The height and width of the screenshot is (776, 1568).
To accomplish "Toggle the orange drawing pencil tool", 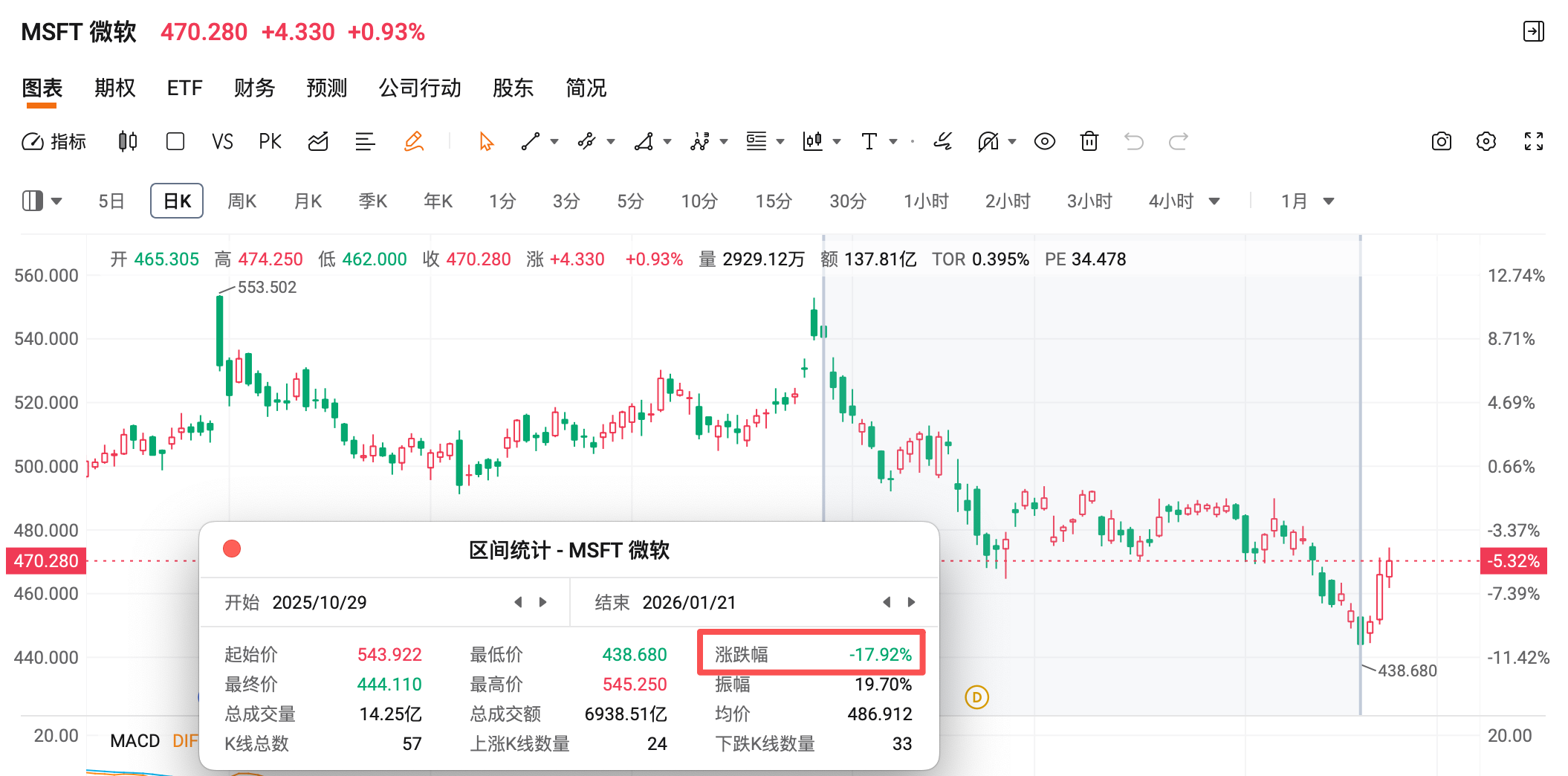I will point(414,141).
